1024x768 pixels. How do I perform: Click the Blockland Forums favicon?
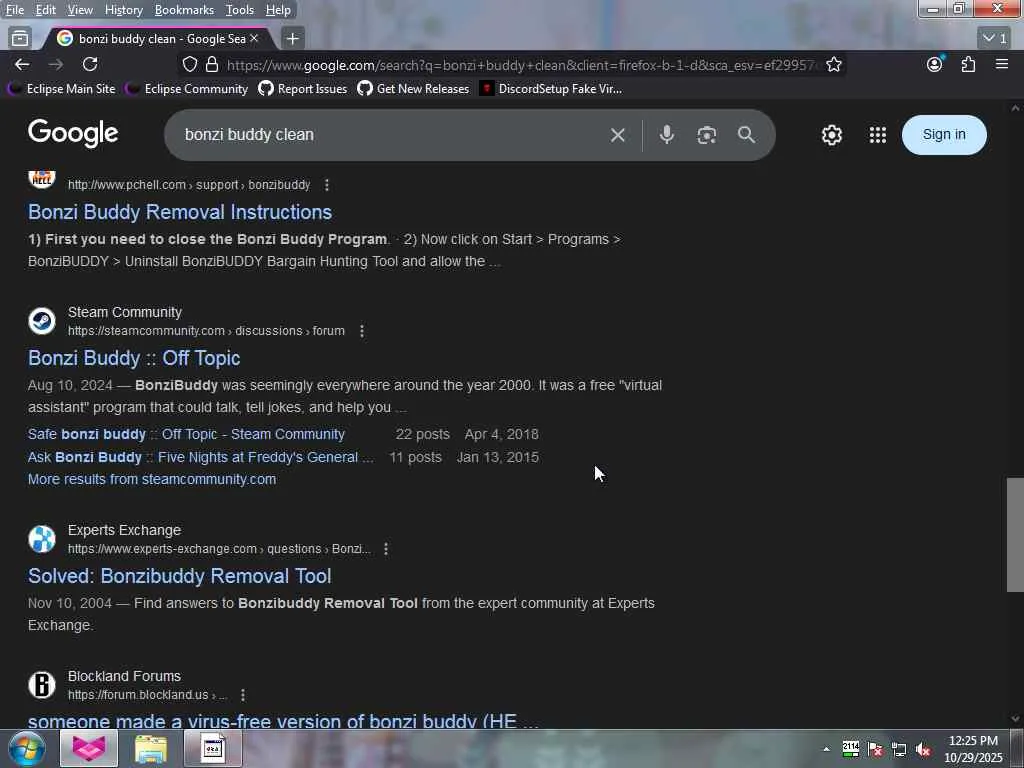(42, 685)
